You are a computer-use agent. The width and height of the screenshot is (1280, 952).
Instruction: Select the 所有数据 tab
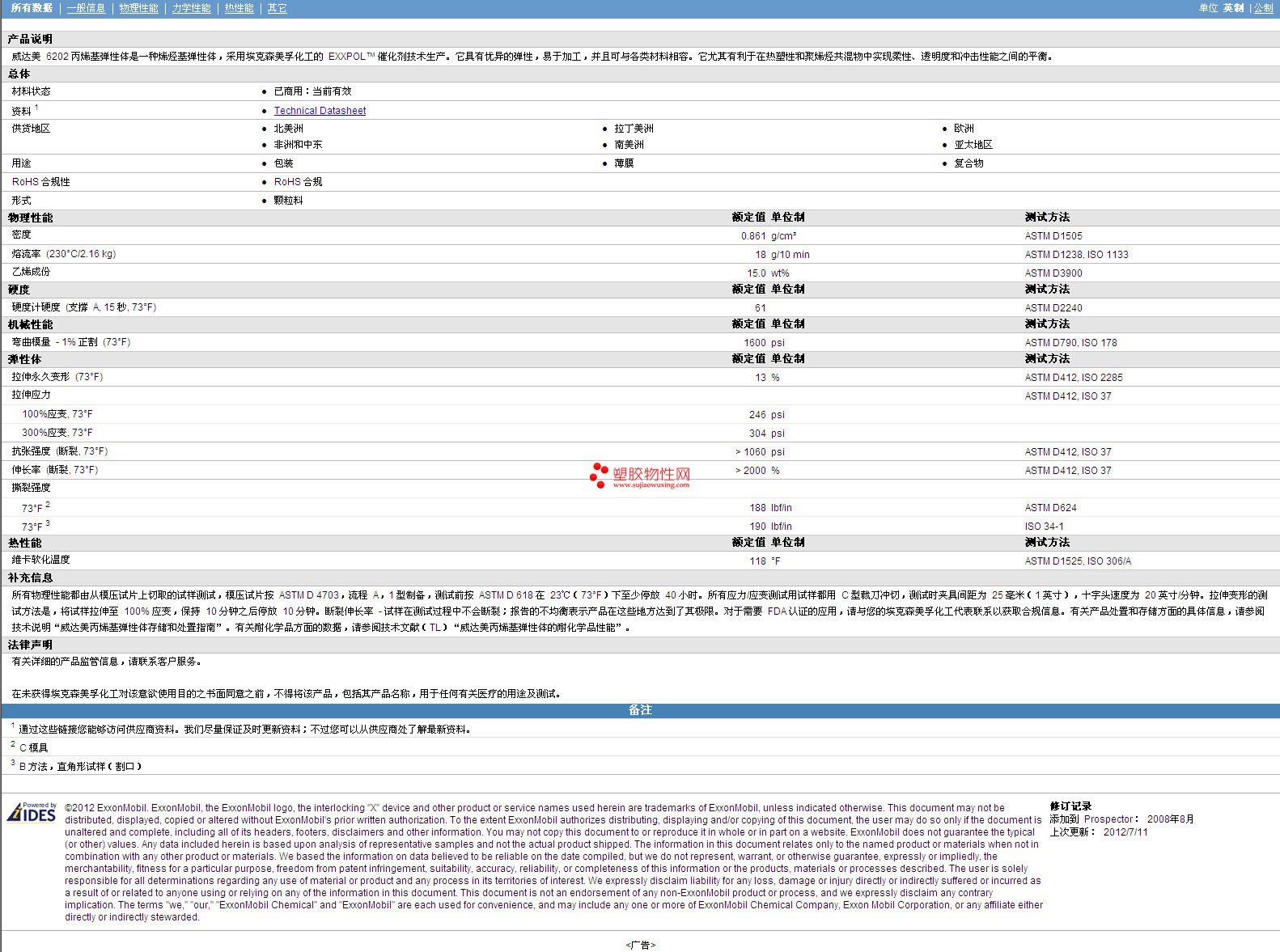click(x=32, y=8)
